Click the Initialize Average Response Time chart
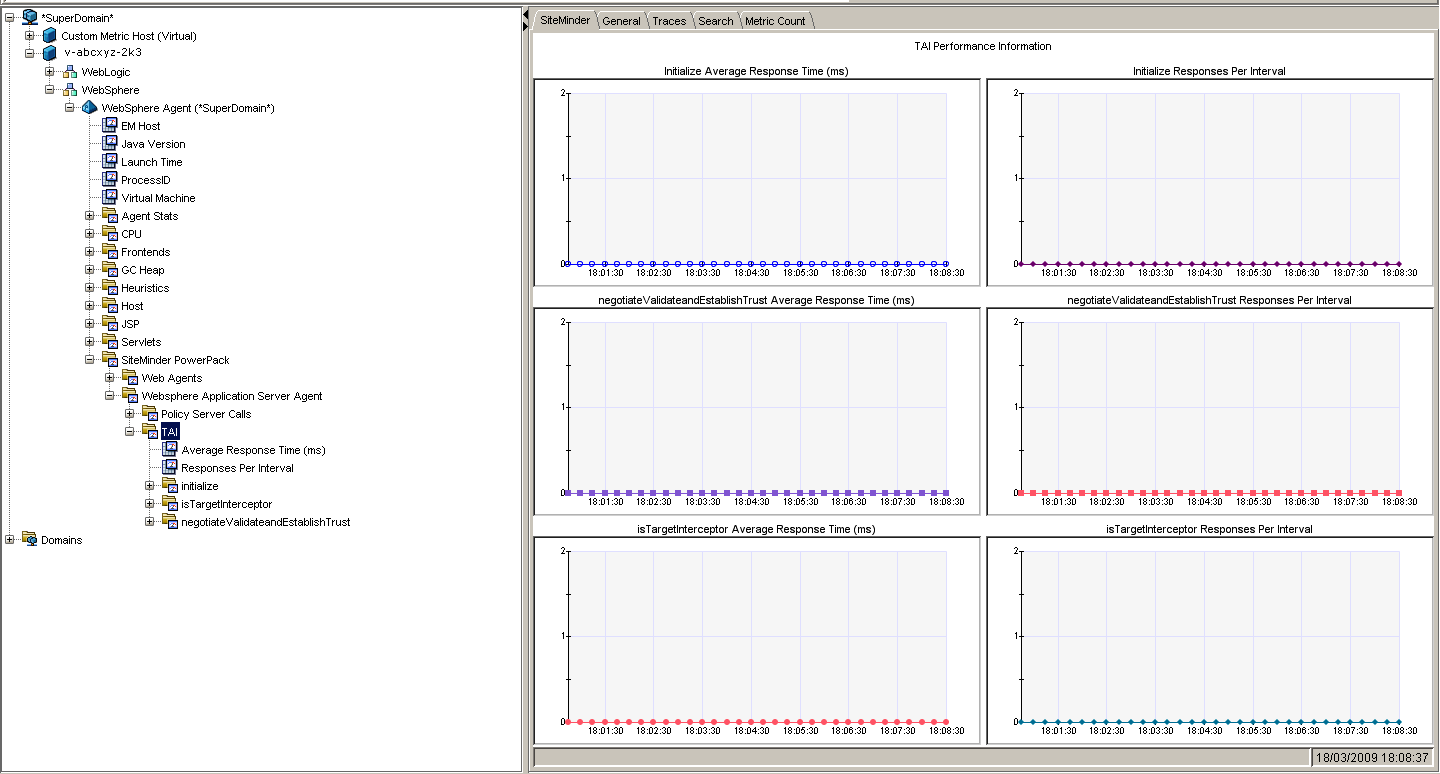The width and height of the screenshot is (1440, 774). (x=757, y=183)
